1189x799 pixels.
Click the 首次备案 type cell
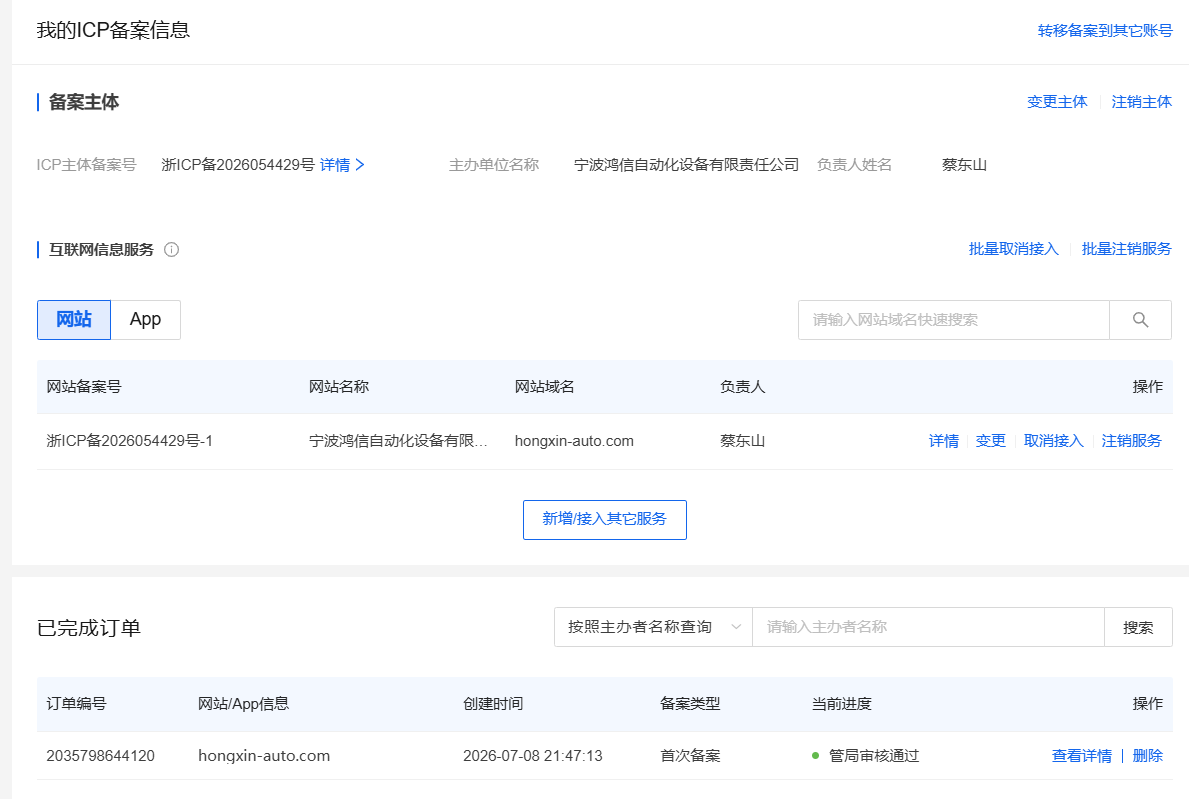(690, 756)
